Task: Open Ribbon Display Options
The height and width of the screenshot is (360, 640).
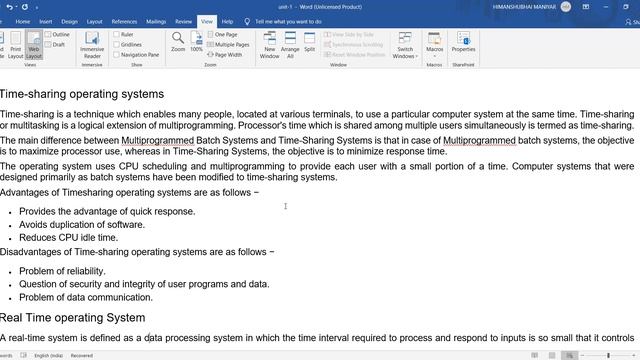Action: 586,7
